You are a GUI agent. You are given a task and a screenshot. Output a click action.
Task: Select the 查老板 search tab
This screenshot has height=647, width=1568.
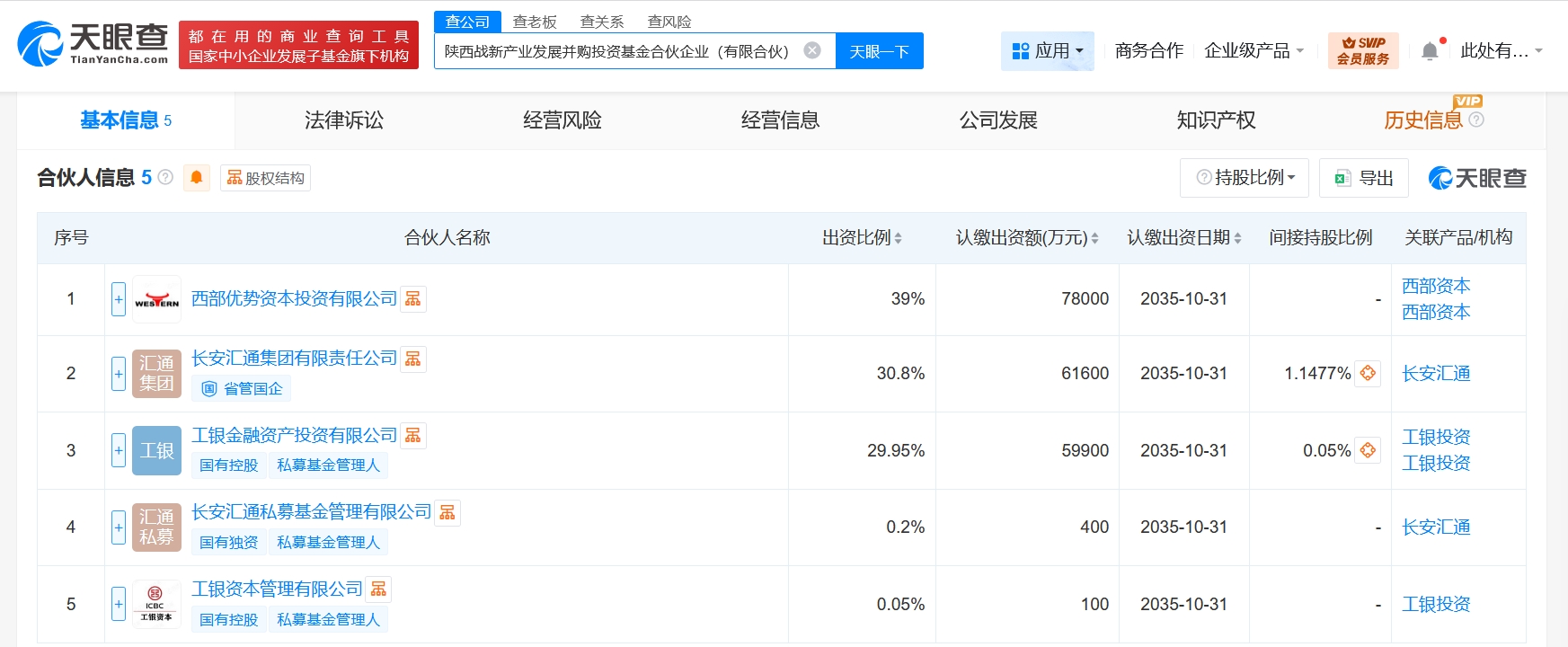(x=535, y=22)
